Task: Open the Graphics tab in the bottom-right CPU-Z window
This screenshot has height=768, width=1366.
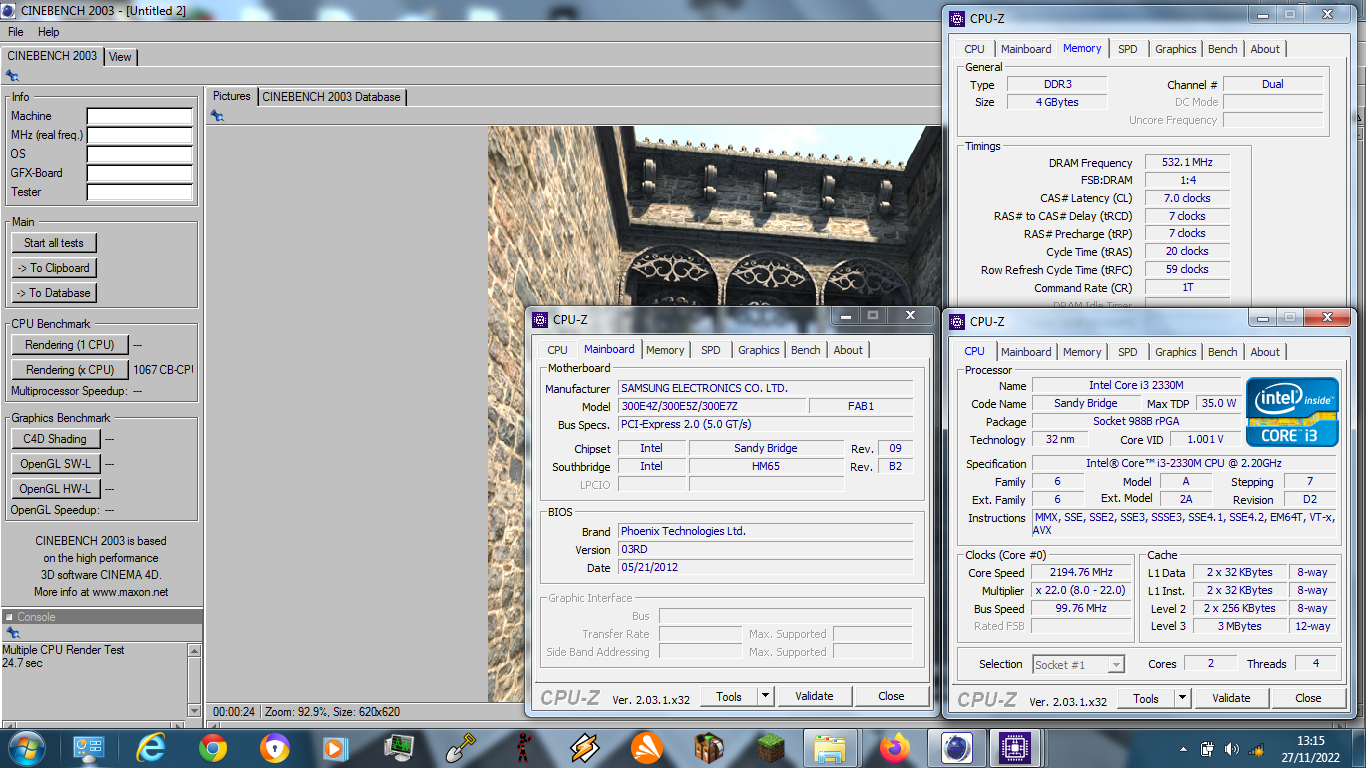Action: [1175, 352]
